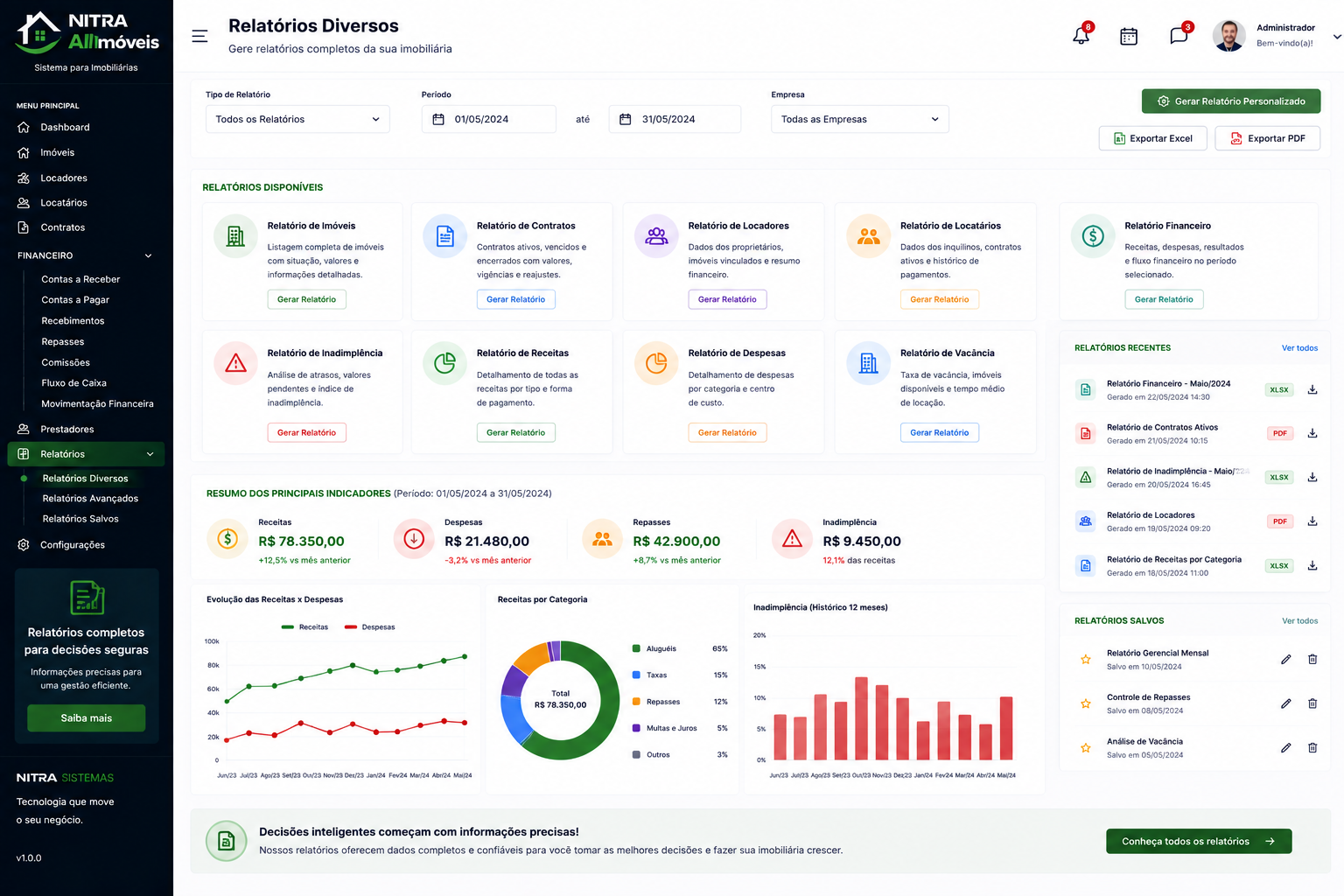This screenshot has width=1344, height=896.
Task: Select the Aluguéis green legend swatch
Action: (636, 648)
